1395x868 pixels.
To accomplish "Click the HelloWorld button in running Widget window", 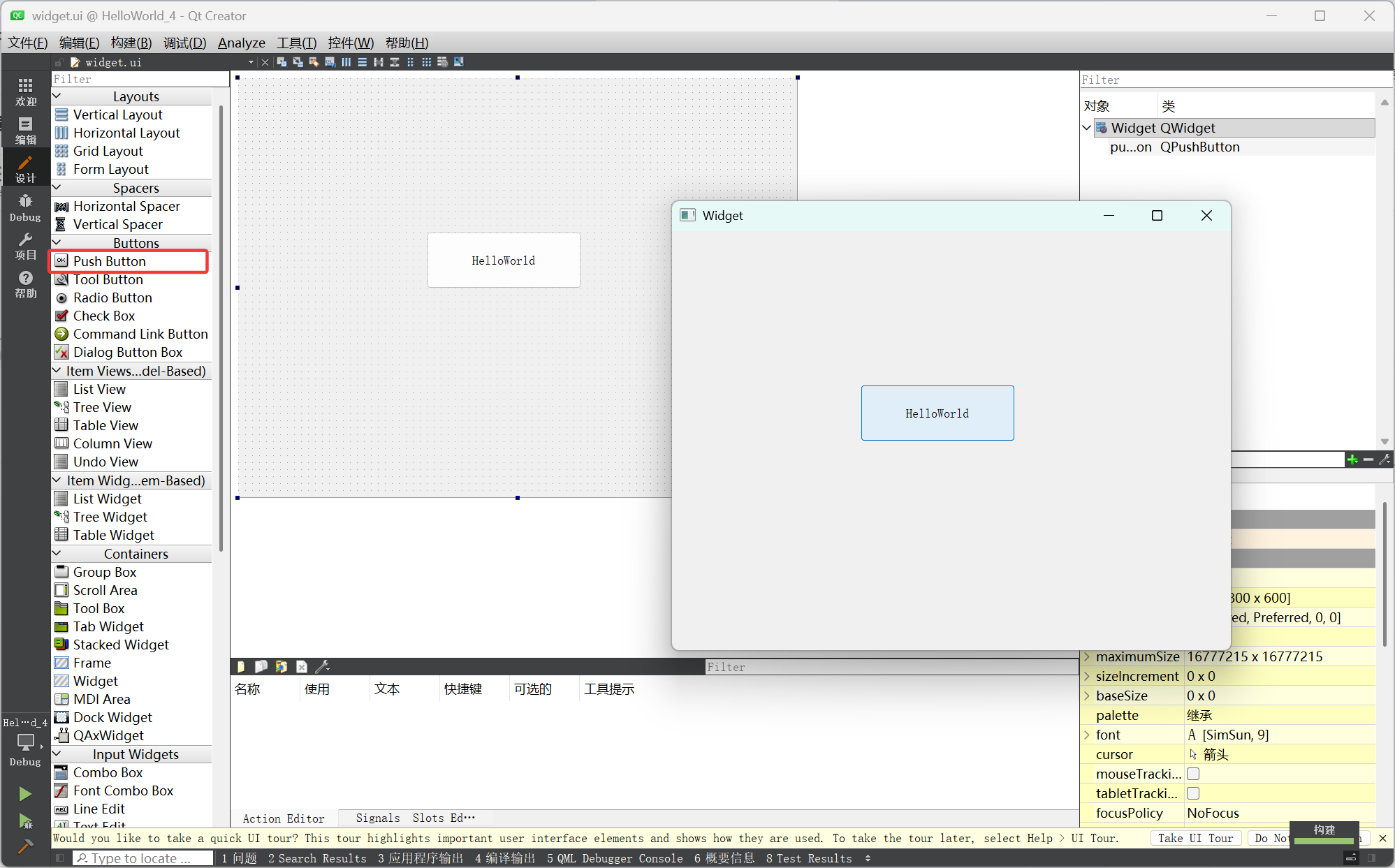I will click(x=937, y=413).
